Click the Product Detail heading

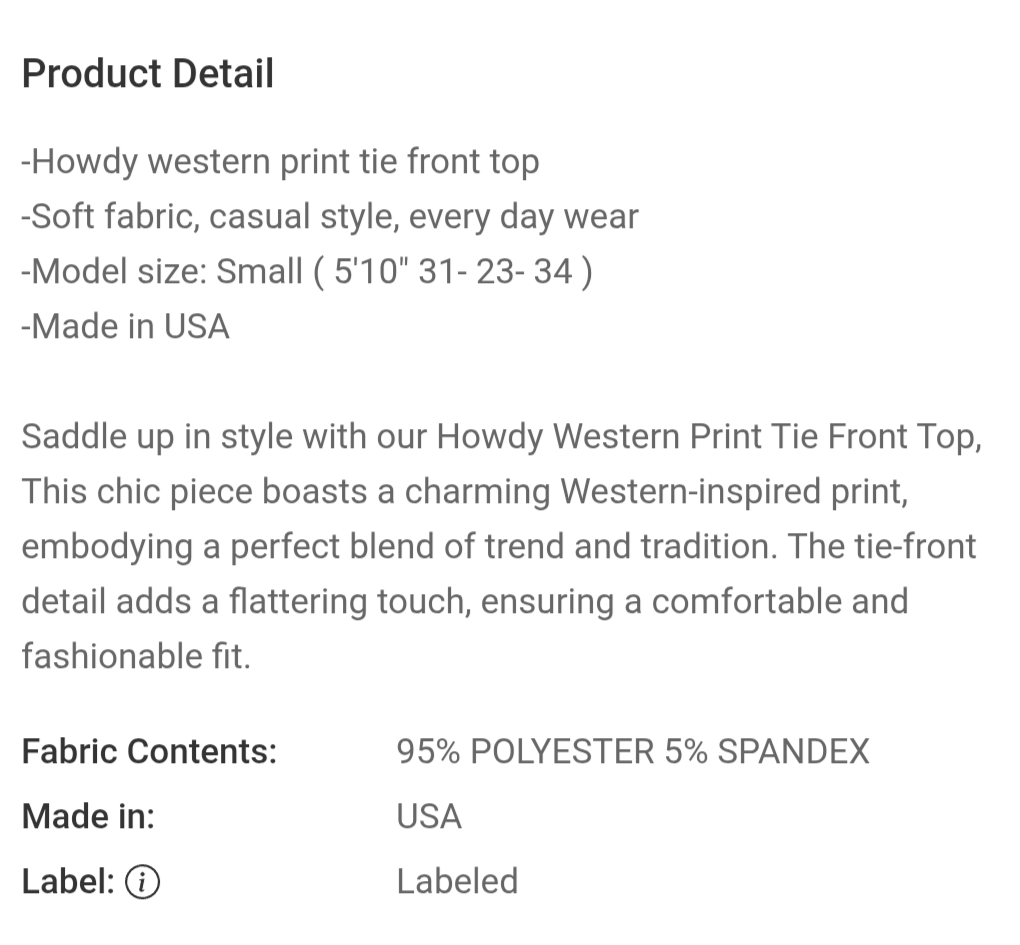tap(148, 73)
